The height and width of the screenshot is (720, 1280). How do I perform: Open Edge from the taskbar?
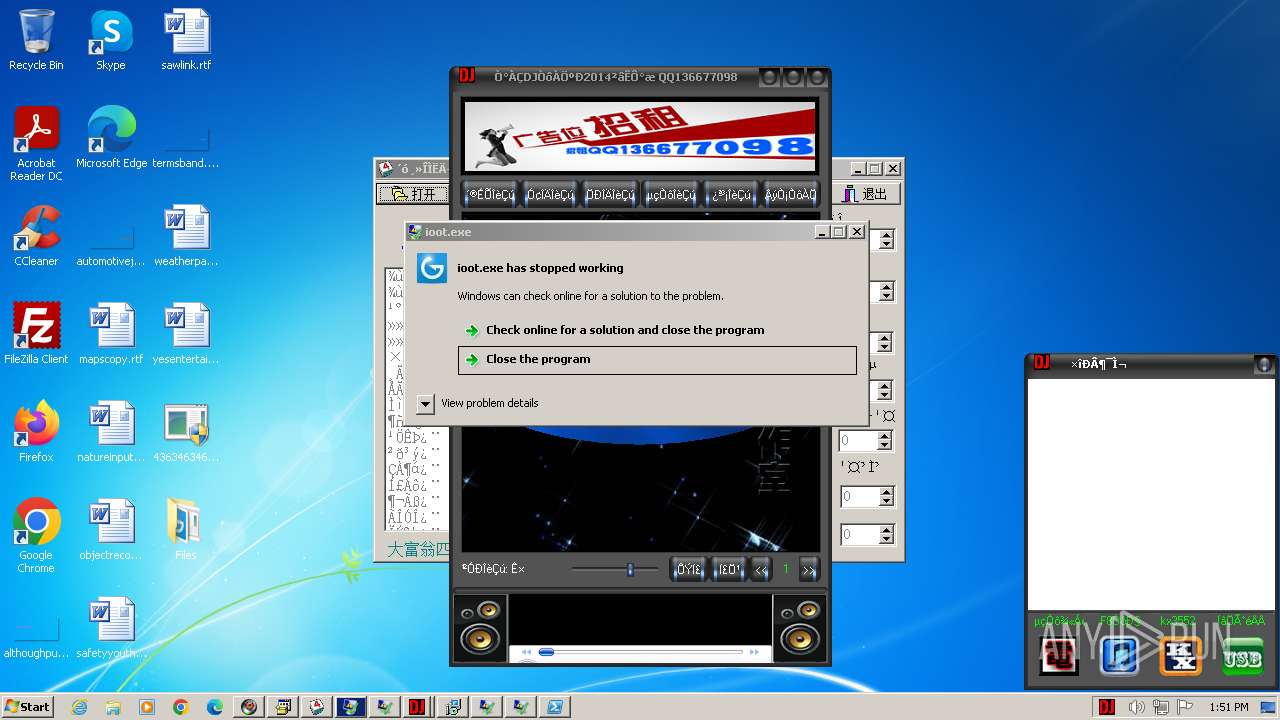click(215, 707)
